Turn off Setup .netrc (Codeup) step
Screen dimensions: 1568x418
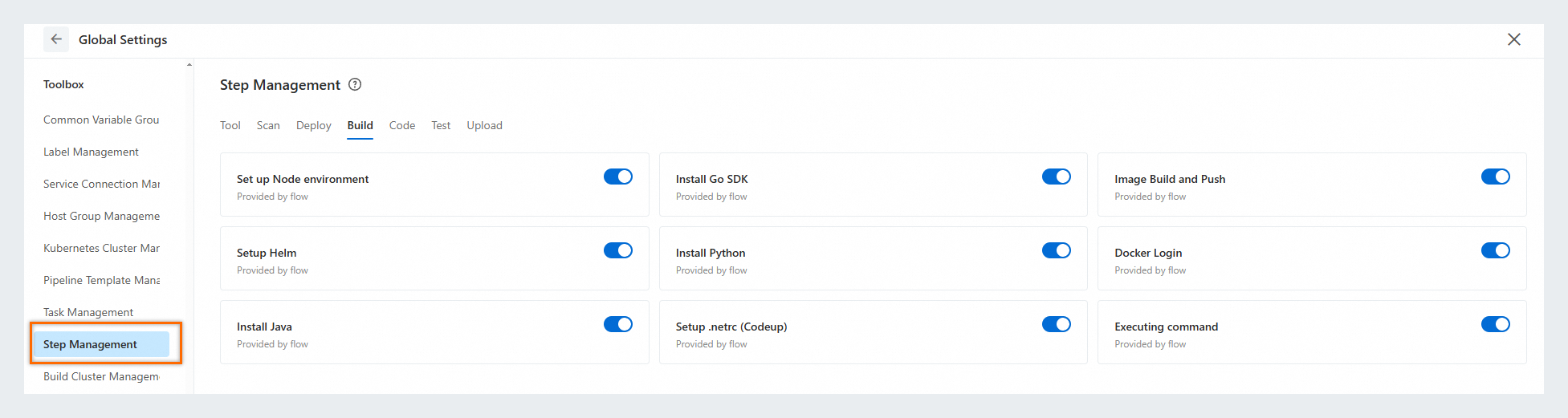click(1056, 324)
